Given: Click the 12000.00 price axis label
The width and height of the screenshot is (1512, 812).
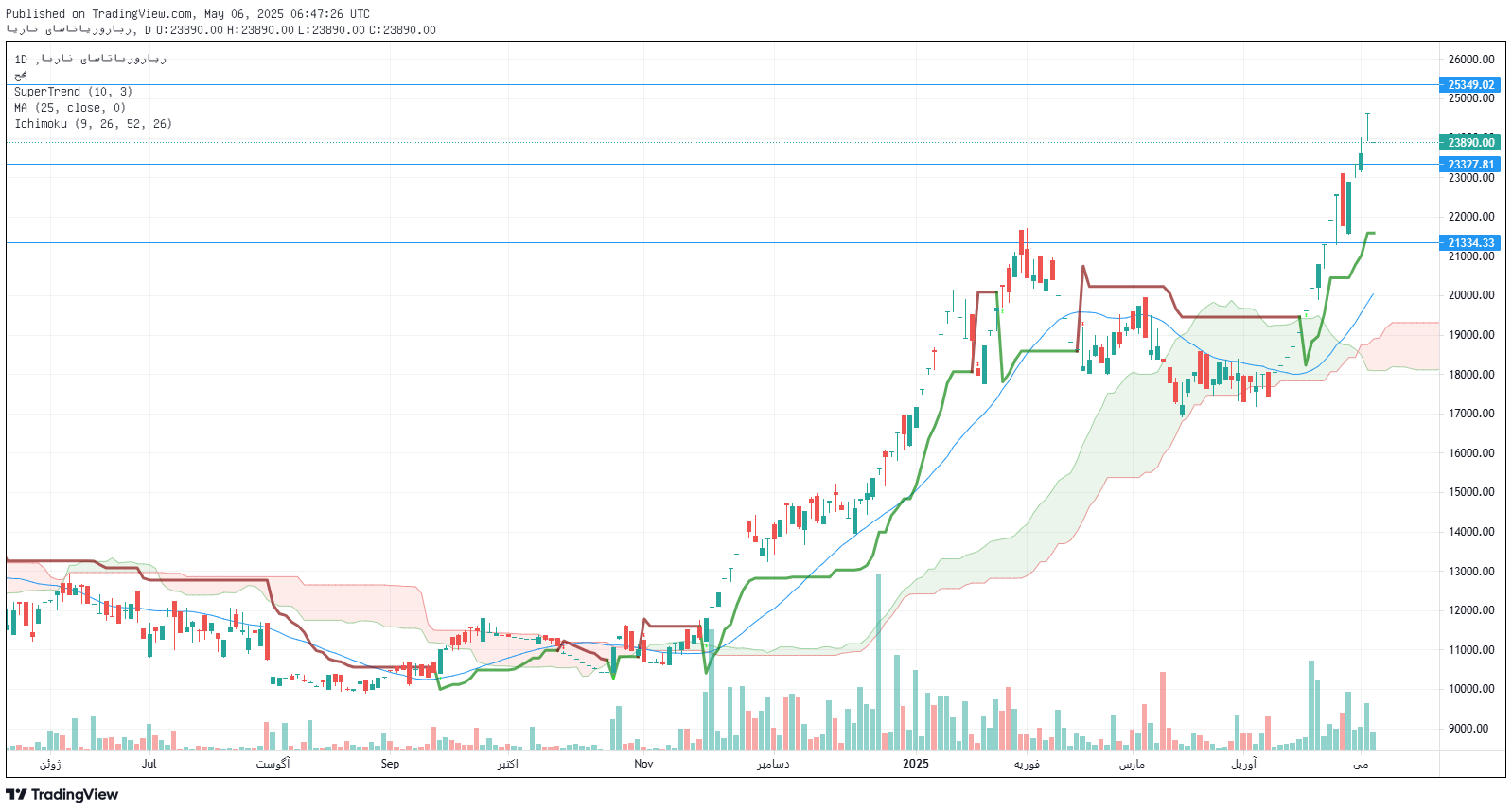Looking at the screenshot, I should click(1471, 610).
